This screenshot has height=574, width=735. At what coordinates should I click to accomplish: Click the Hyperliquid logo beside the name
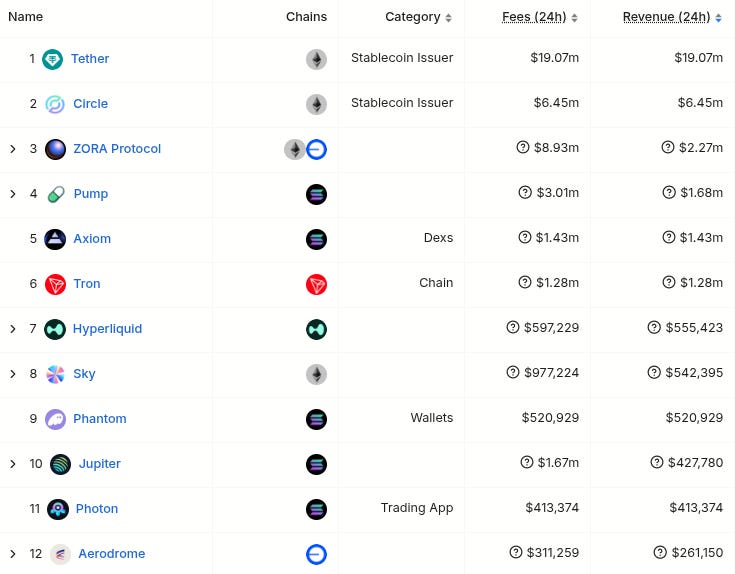(x=55, y=329)
